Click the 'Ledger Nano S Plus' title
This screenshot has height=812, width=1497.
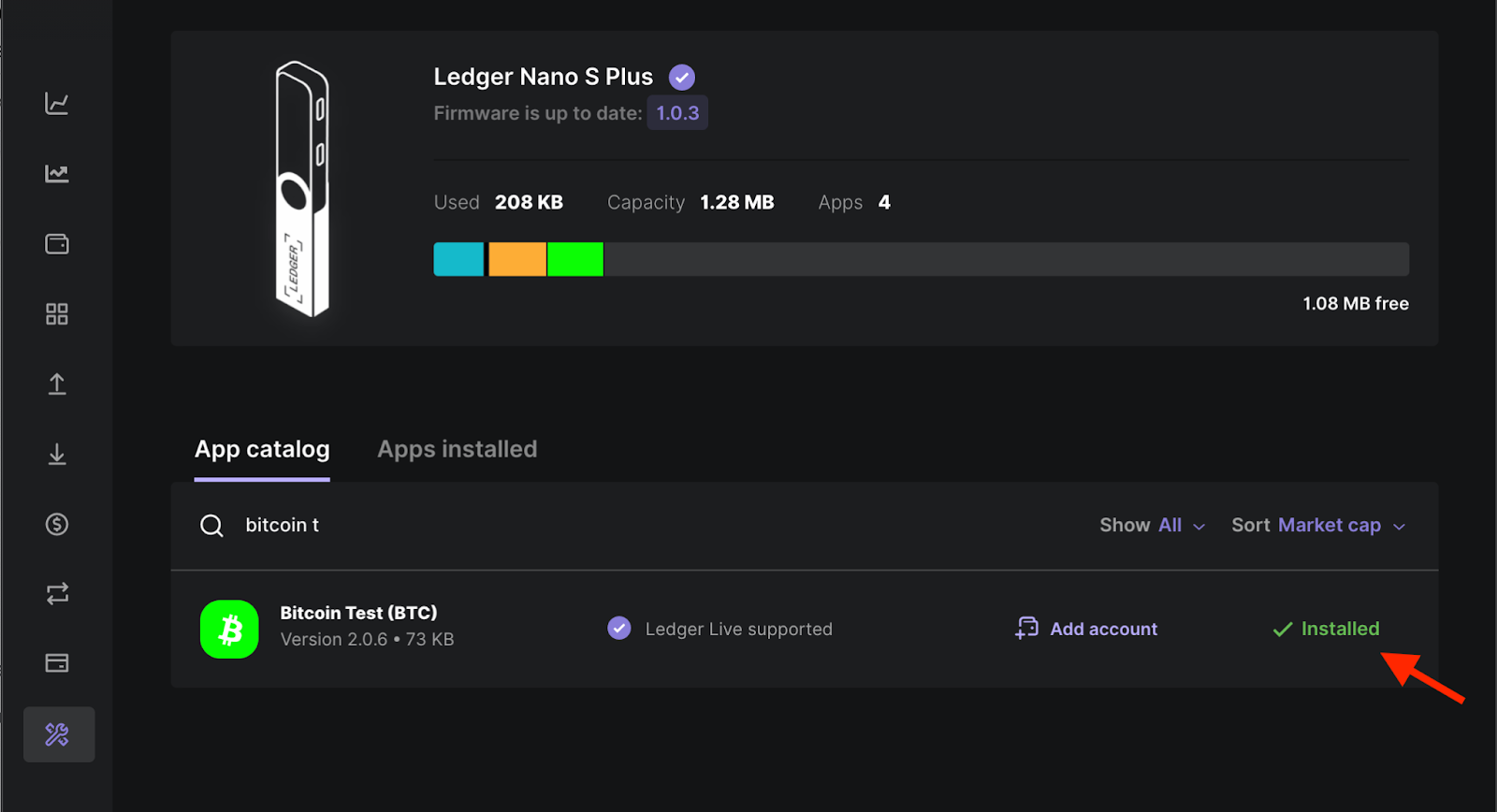click(x=544, y=77)
